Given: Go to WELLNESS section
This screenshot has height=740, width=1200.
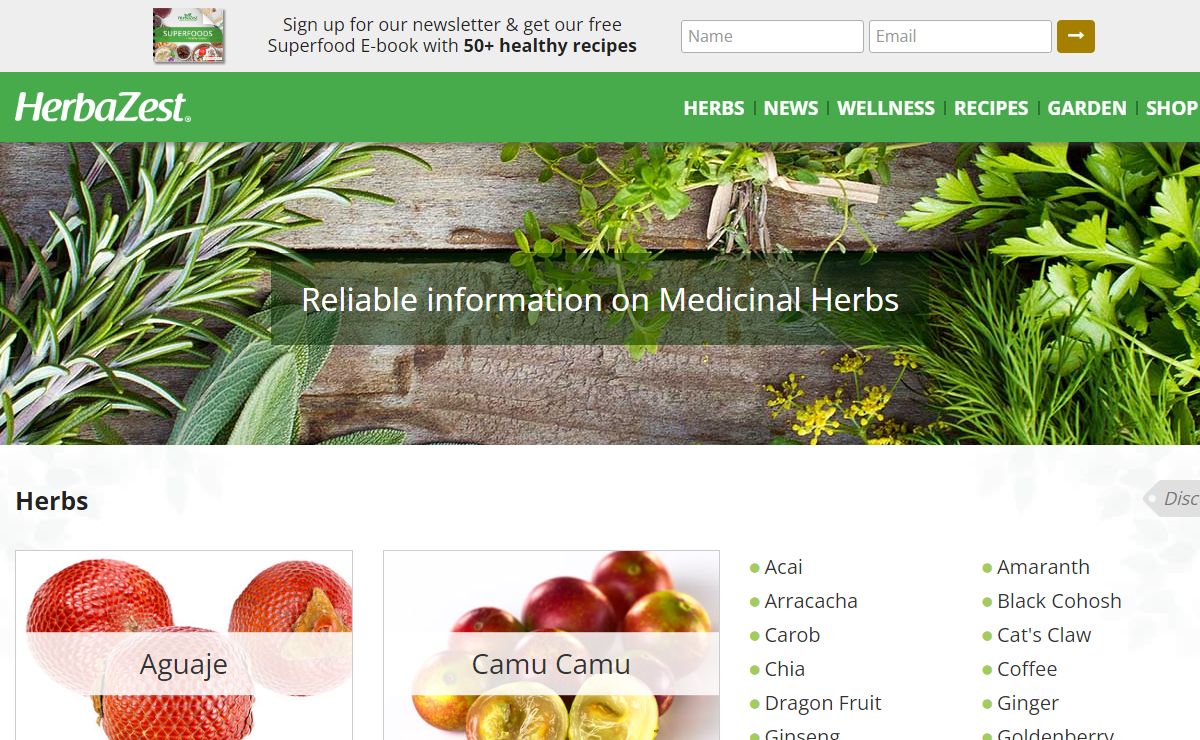Looking at the screenshot, I should point(886,108).
